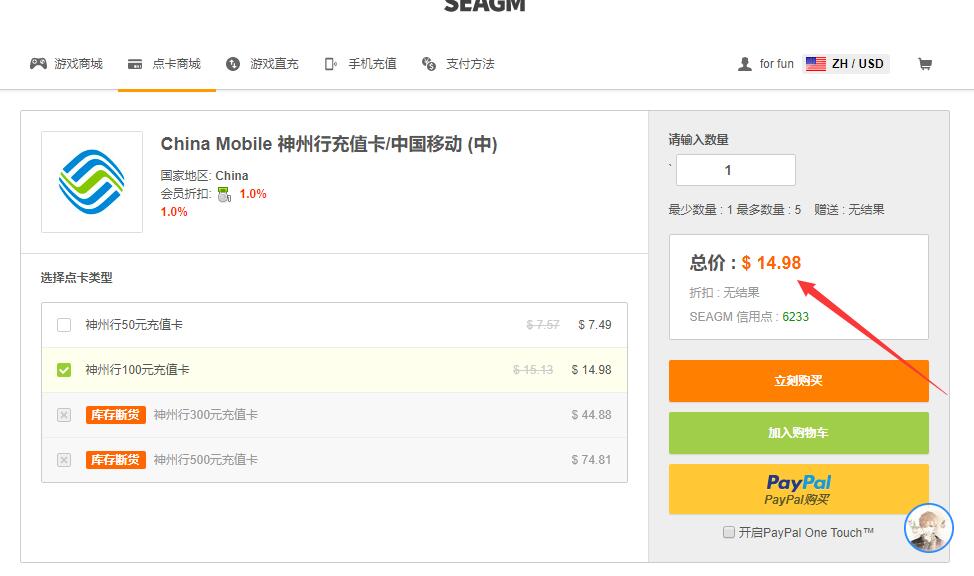Viewport: 974px width, 576px height.
Task: Open 点卡商城 tab
Action: (x=176, y=63)
